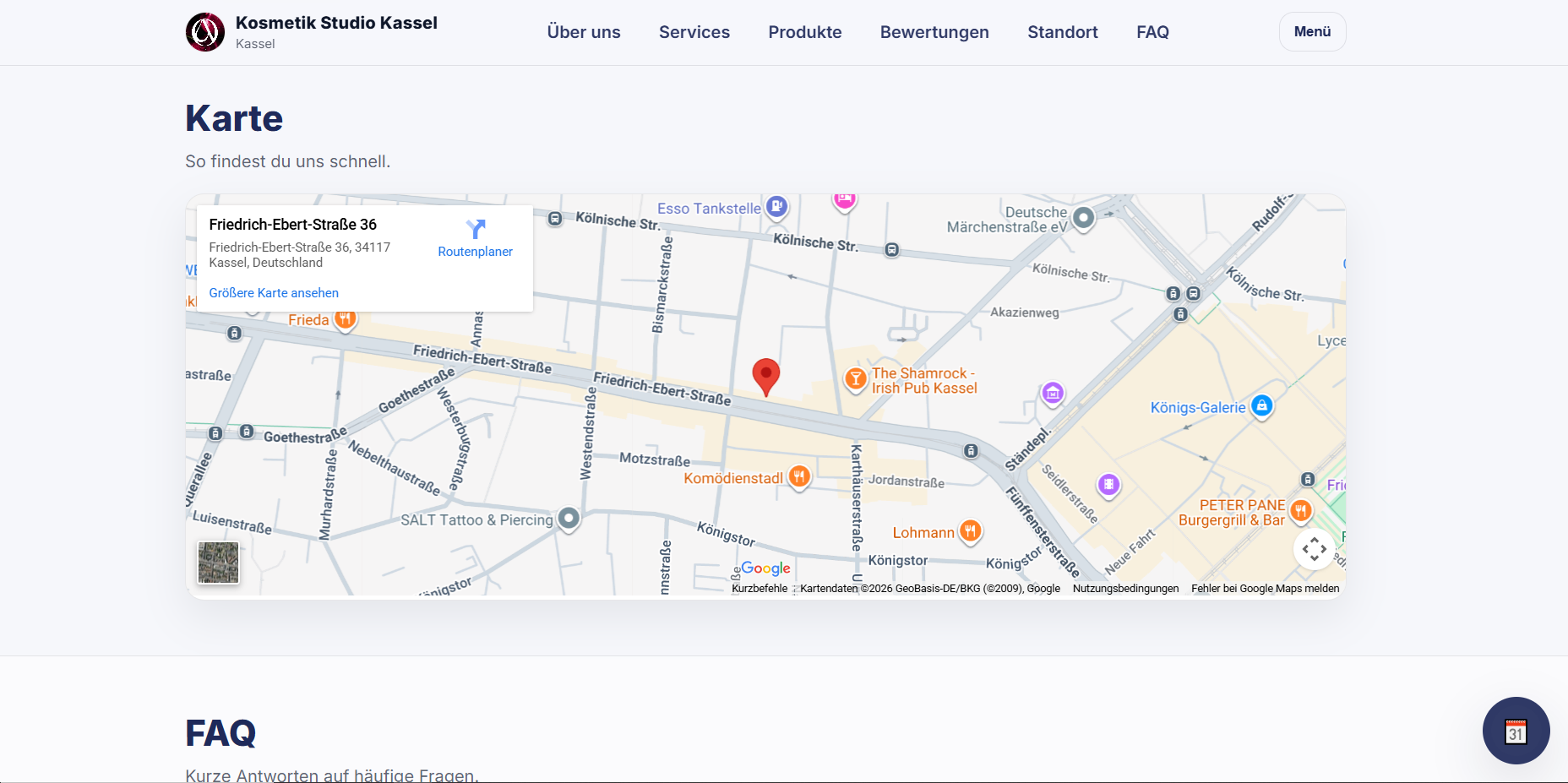The image size is (1568, 783).
Task: Select the Königs-Galerie shopping marker
Action: click(1261, 406)
